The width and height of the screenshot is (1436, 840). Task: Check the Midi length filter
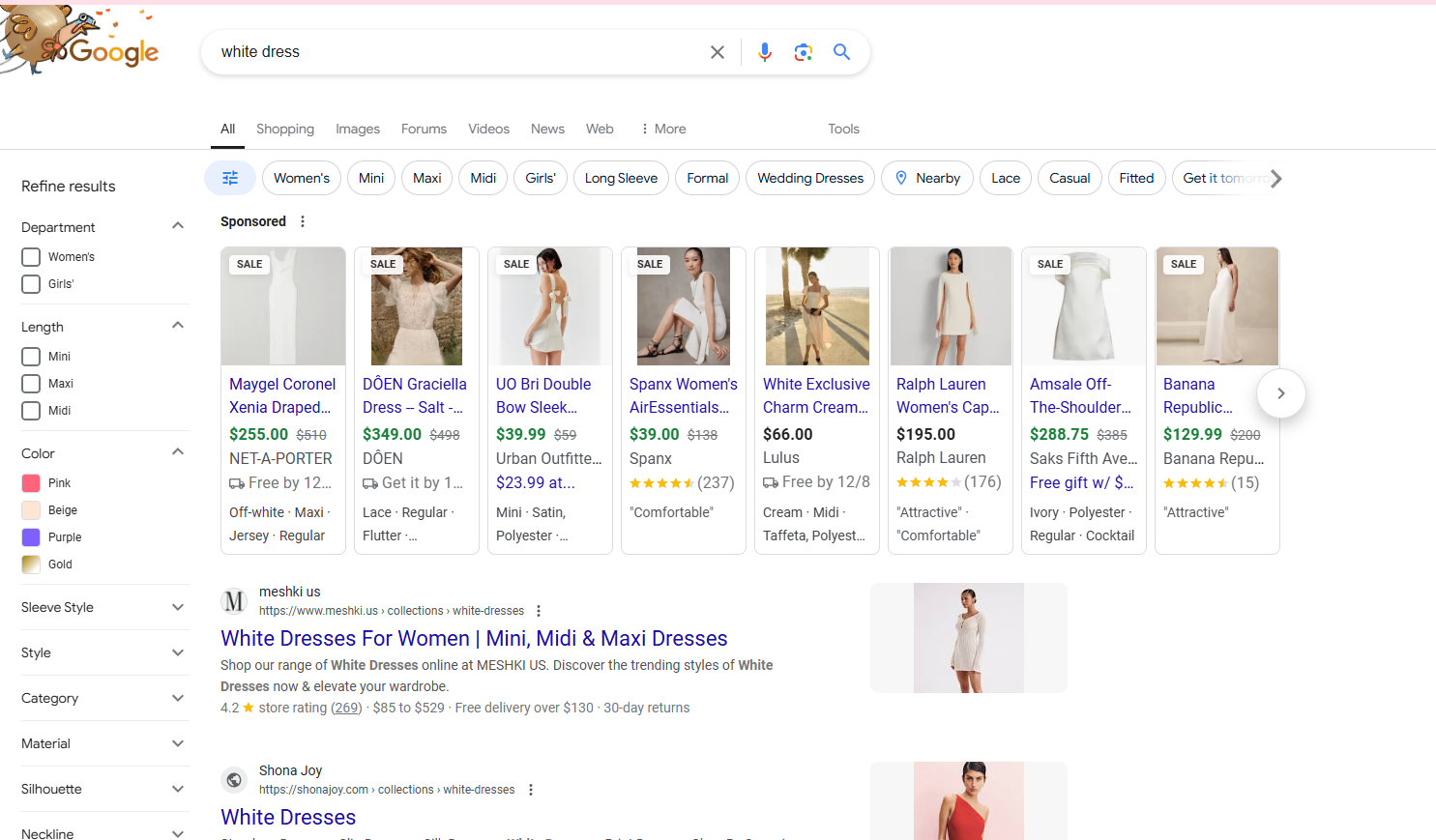(31, 411)
